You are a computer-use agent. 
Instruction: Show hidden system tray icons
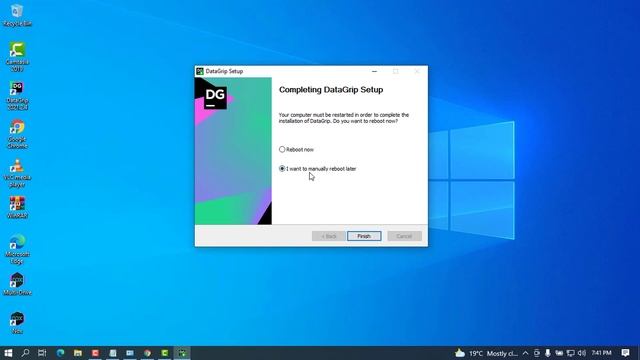tap(525, 353)
